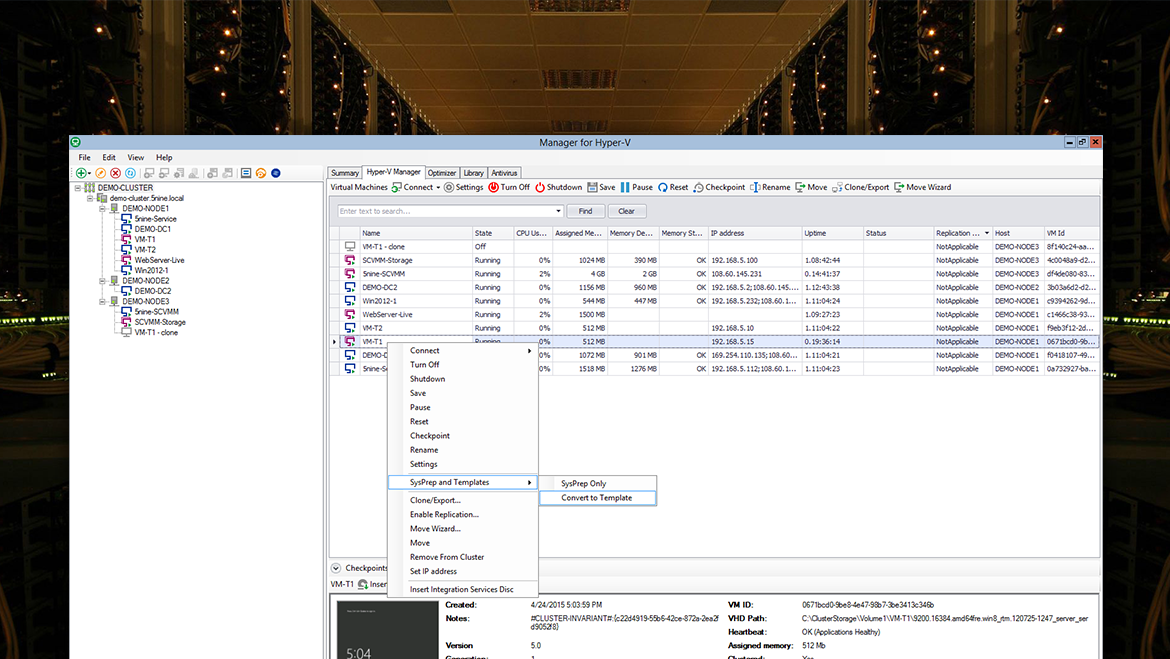Click the Clone/Export toolbar icon
The image size is (1170, 659).
coord(837,187)
